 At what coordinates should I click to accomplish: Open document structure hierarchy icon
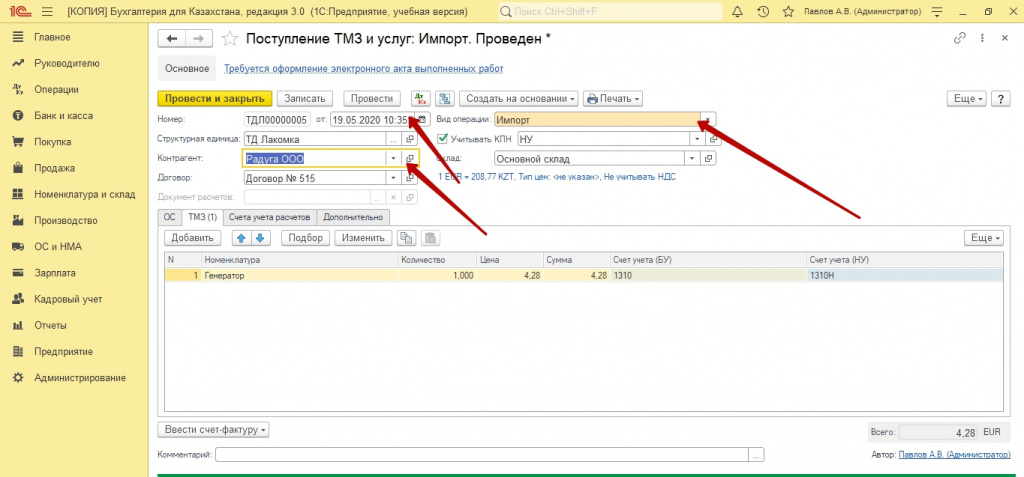pyautogui.click(x=445, y=99)
